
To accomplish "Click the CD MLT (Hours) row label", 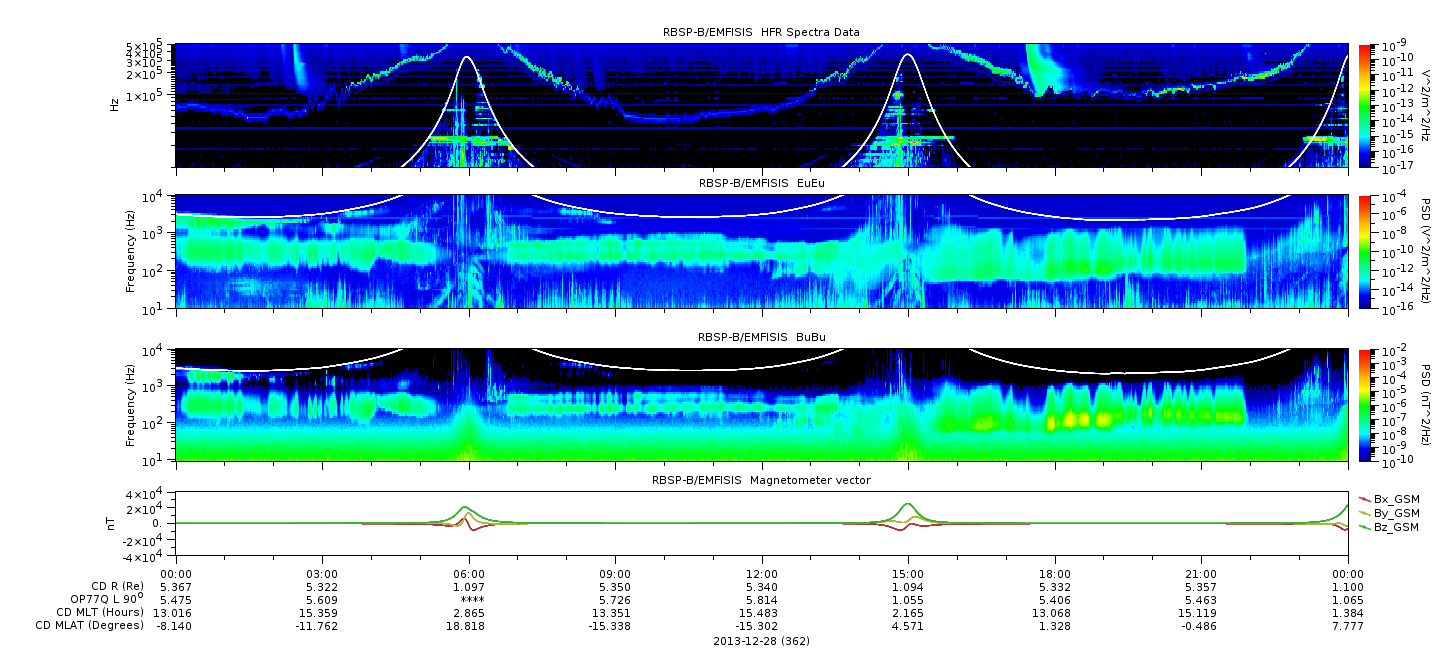I will (100, 612).
